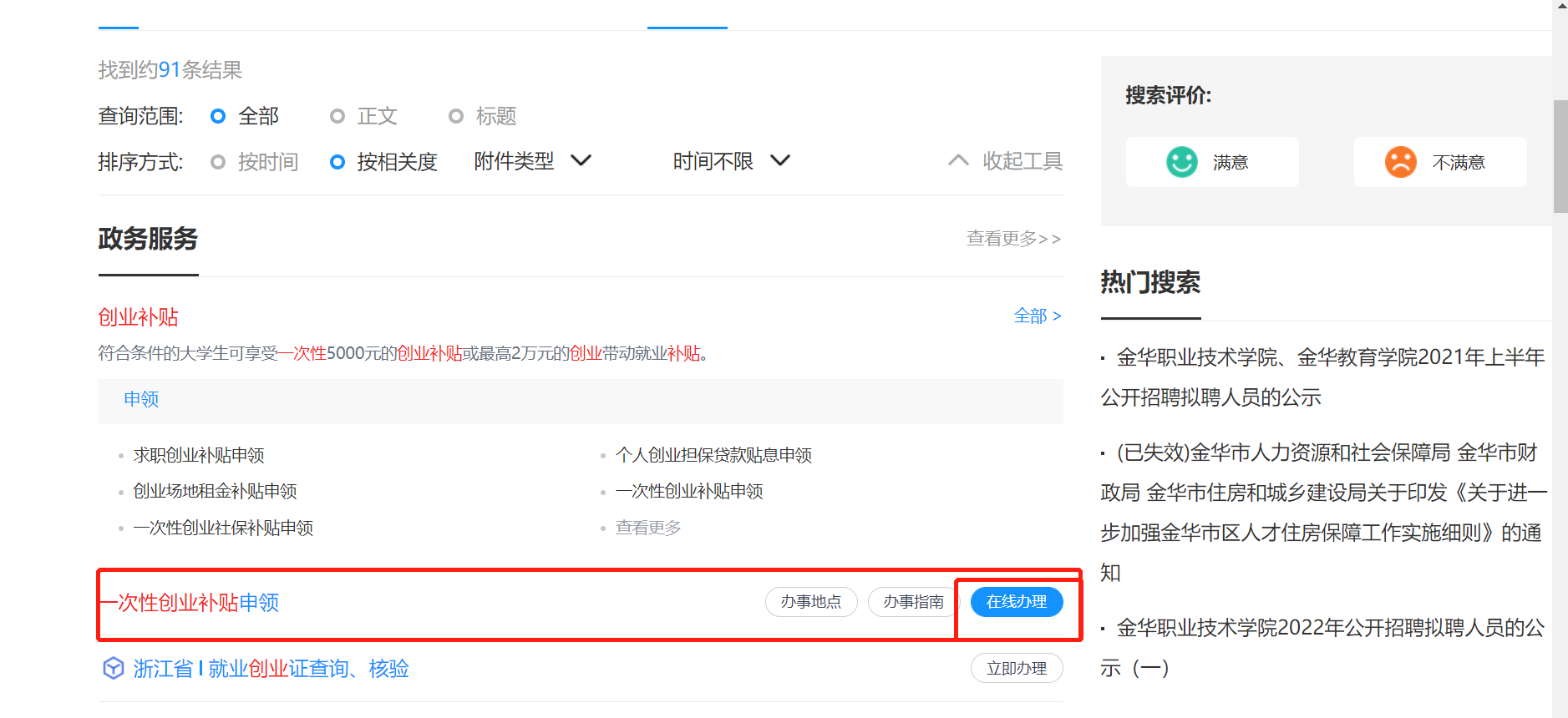Screen dimensions: 1568x718
Task: Click the orange sad face icon
Action: point(1401,162)
